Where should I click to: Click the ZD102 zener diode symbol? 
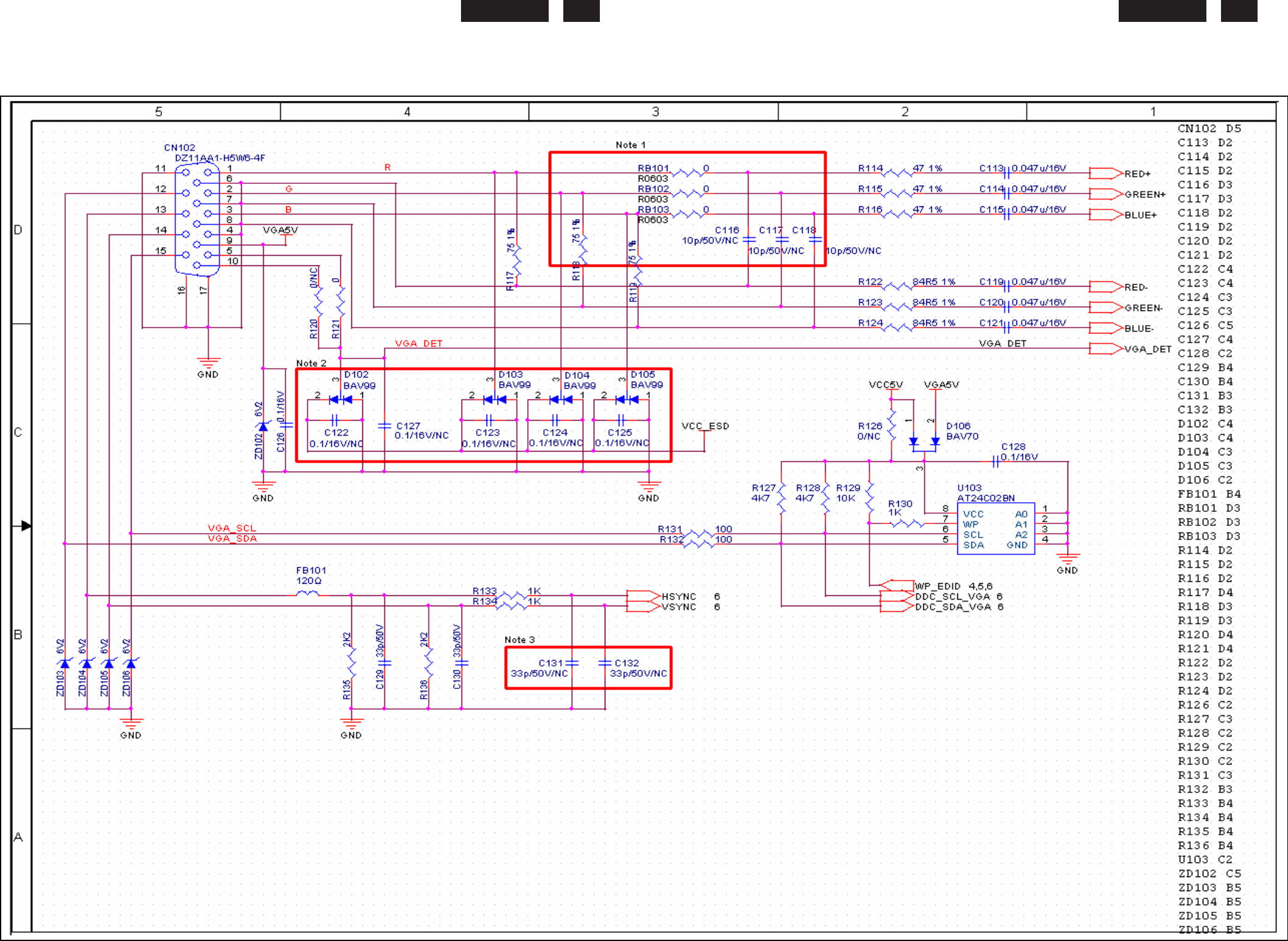[262, 425]
